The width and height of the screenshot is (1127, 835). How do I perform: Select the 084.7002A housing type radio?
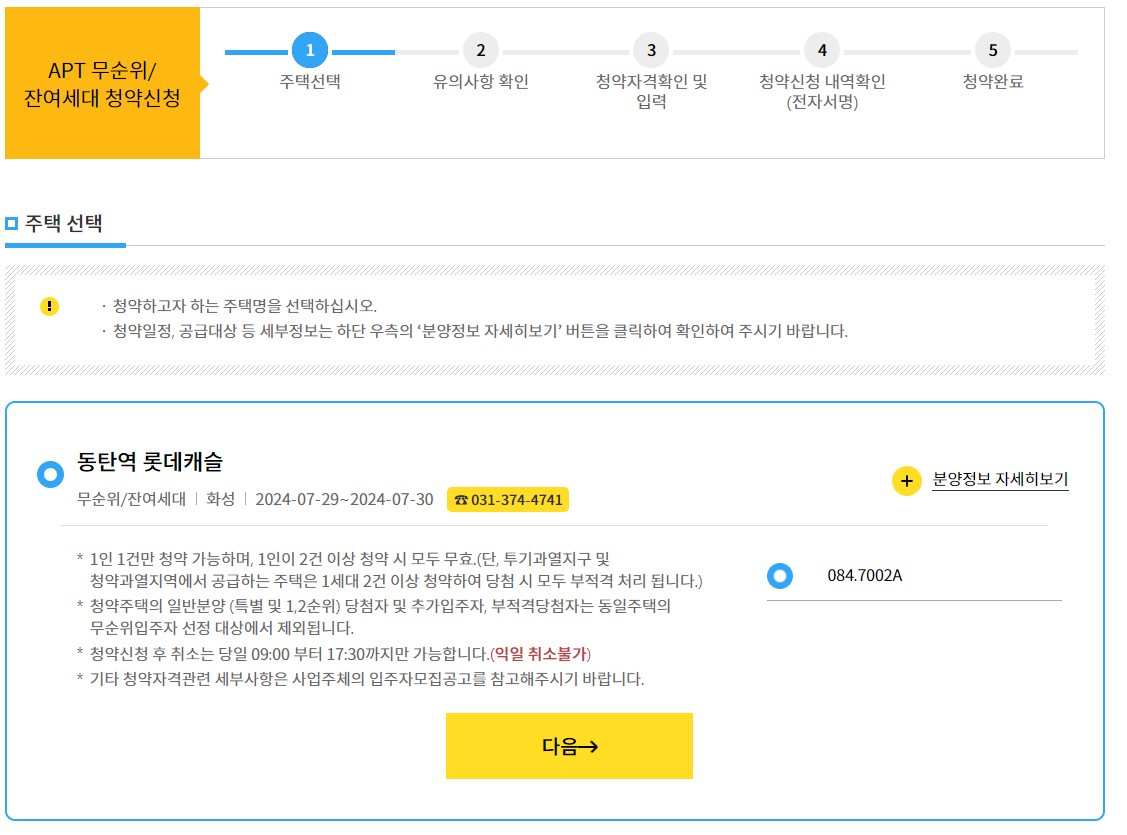coord(780,576)
